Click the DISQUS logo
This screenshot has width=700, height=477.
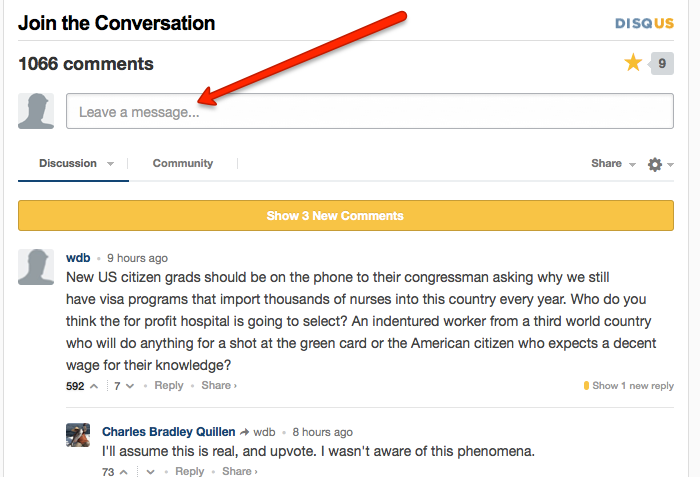(x=644, y=23)
